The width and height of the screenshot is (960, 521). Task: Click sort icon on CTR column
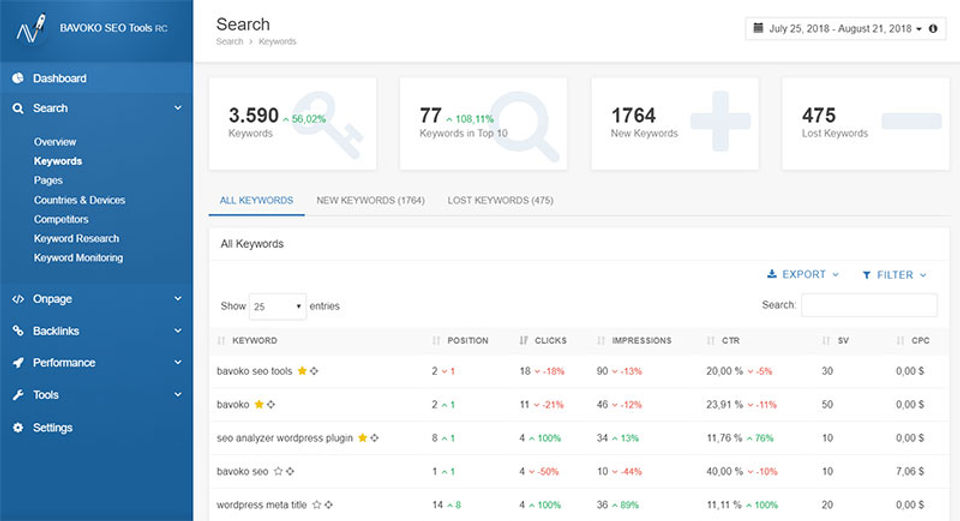pyautogui.click(x=711, y=340)
